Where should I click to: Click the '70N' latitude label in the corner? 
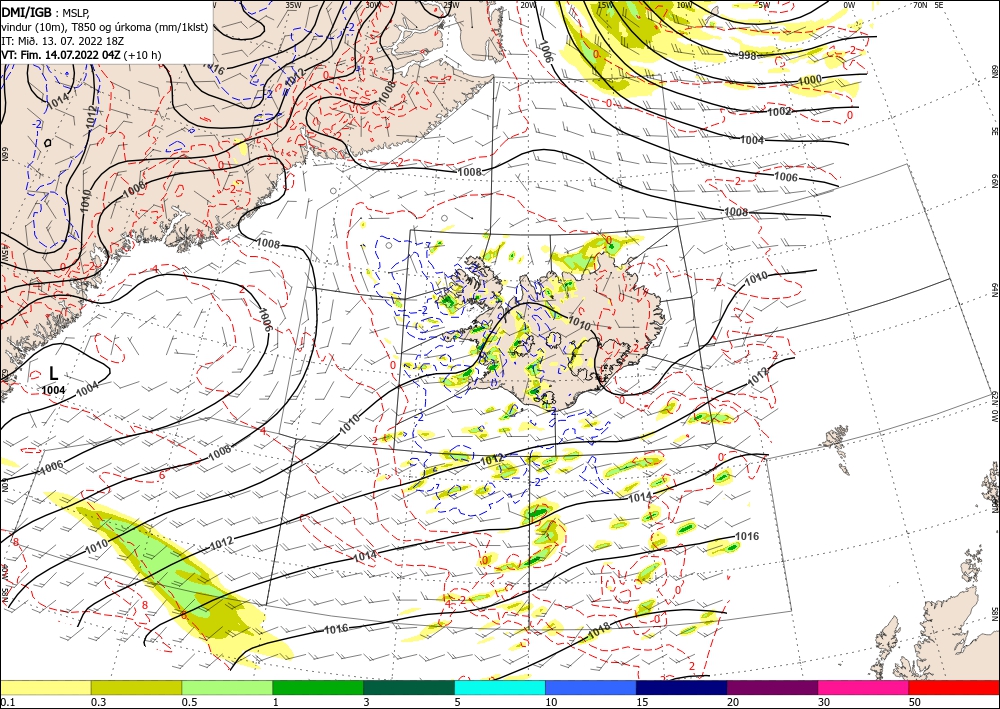click(x=920, y=5)
